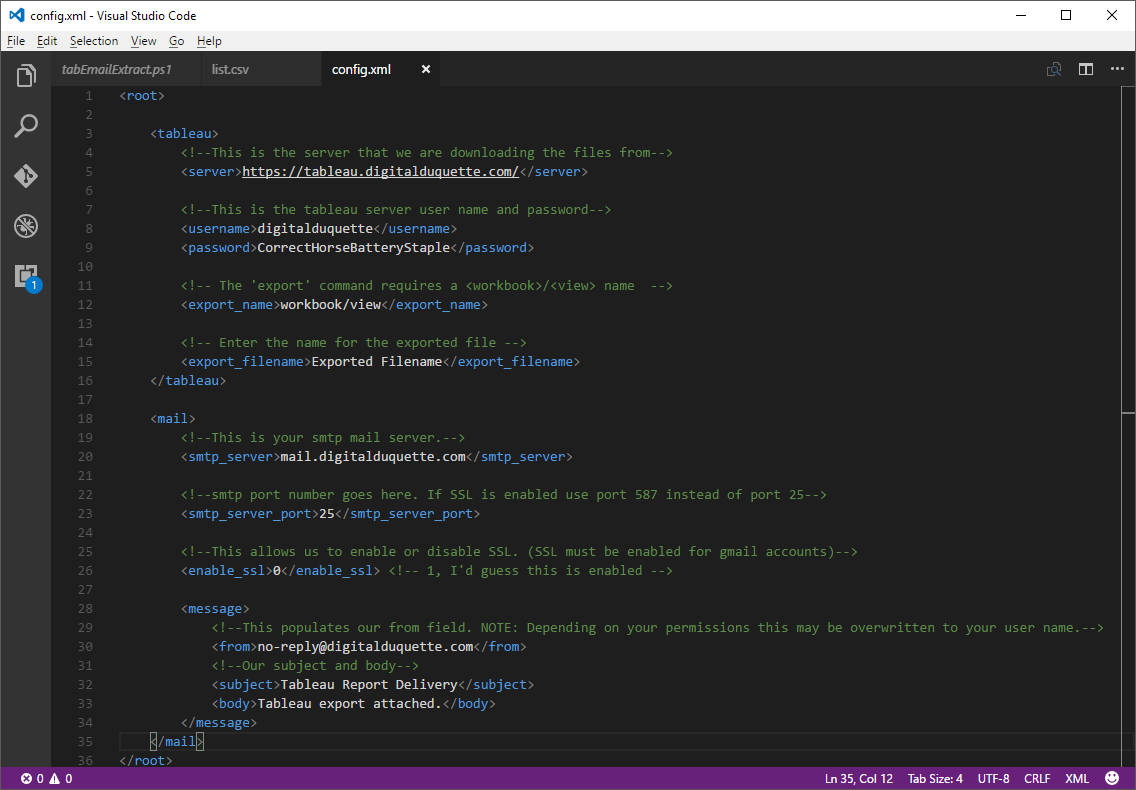Open the Search view in the activity bar
The width and height of the screenshot is (1136, 790).
click(26, 125)
